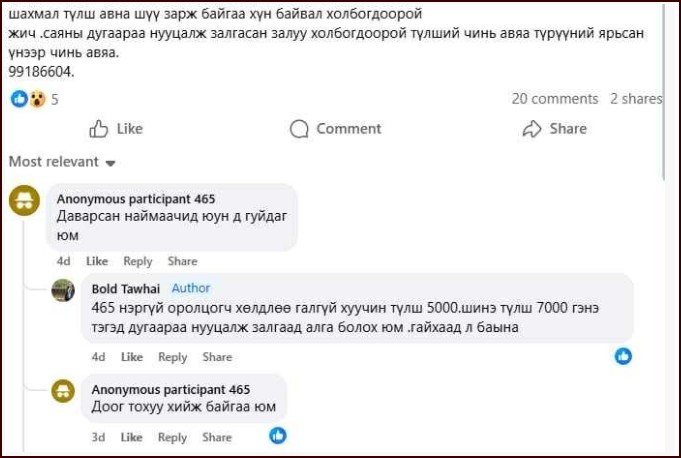This screenshot has height=458, width=681.
Task: Like the first anonymous comment
Action: point(97,261)
